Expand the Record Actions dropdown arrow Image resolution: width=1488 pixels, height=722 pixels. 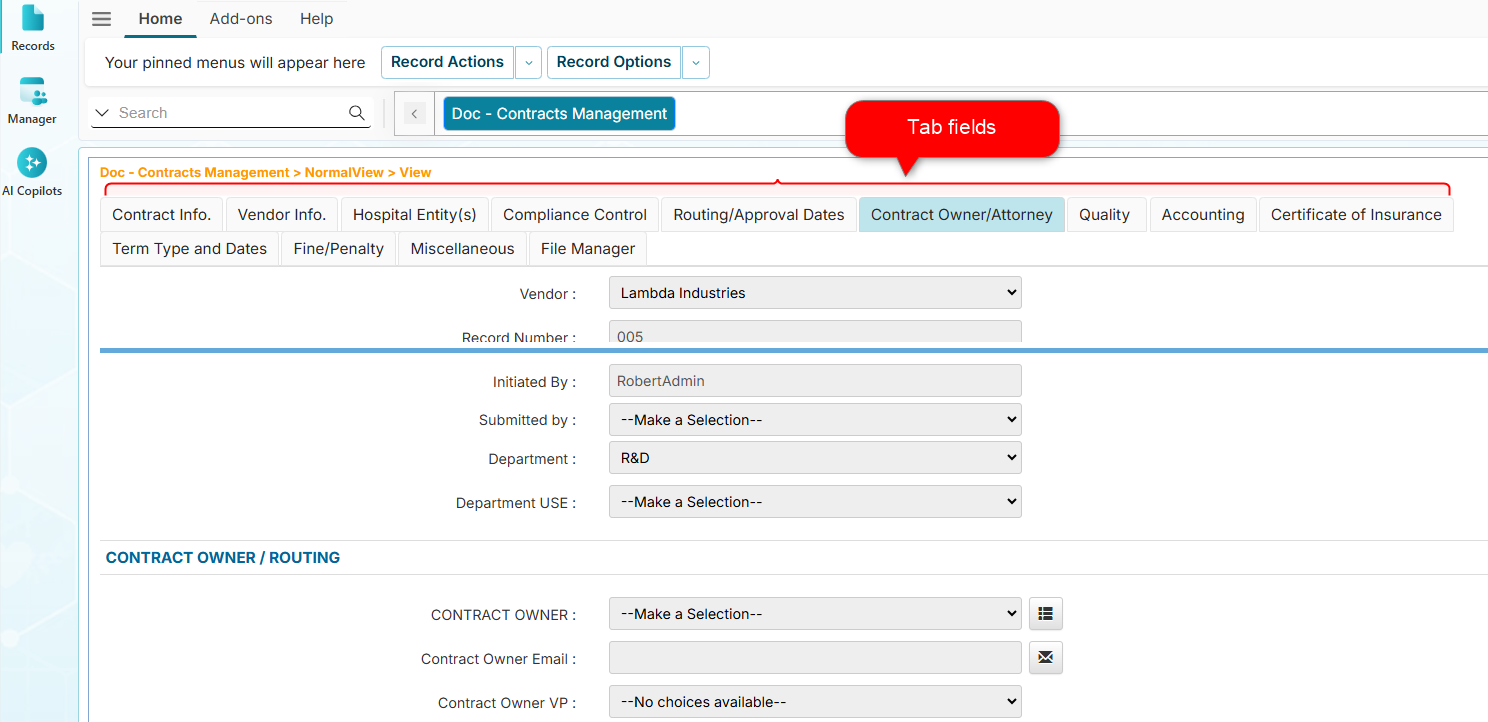click(529, 62)
